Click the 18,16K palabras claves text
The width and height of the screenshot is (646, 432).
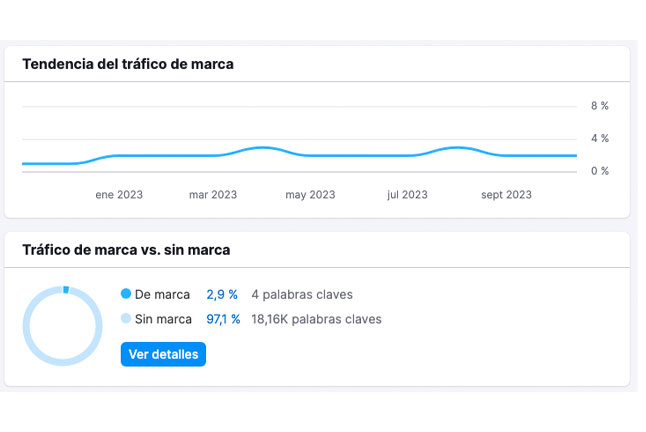pyautogui.click(x=316, y=320)
